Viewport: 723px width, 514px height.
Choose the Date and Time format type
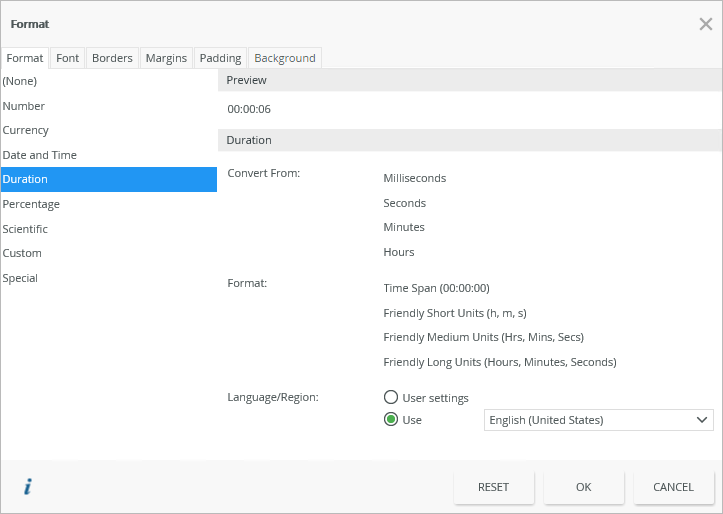point(40,155)
